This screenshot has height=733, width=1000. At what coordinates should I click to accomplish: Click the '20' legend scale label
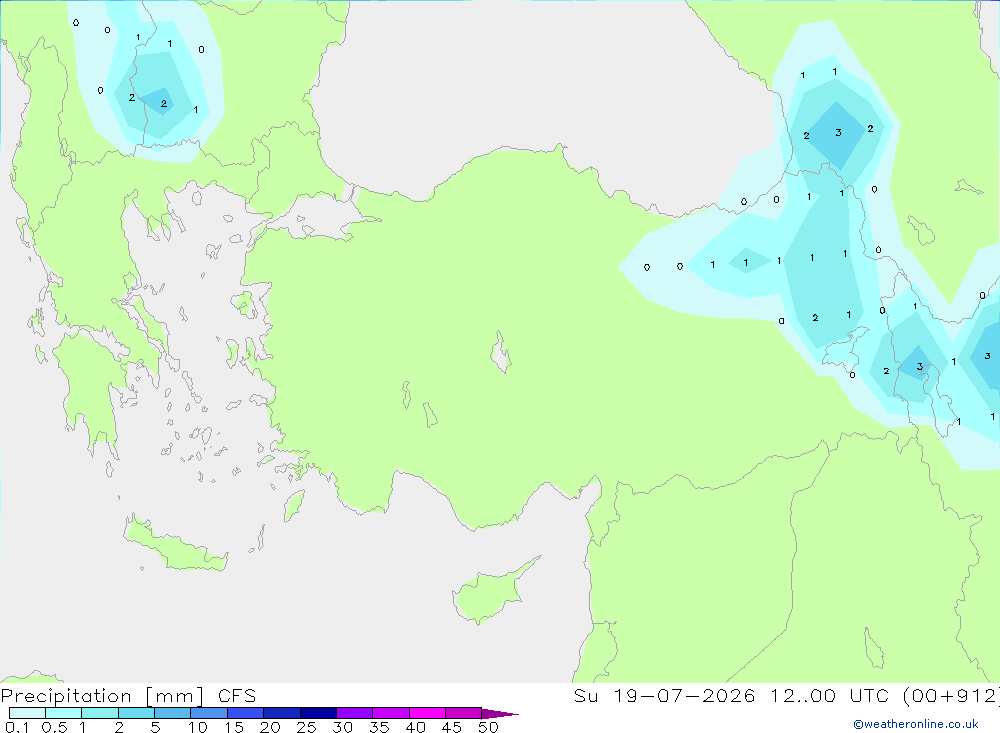click(x=270, y=727)
